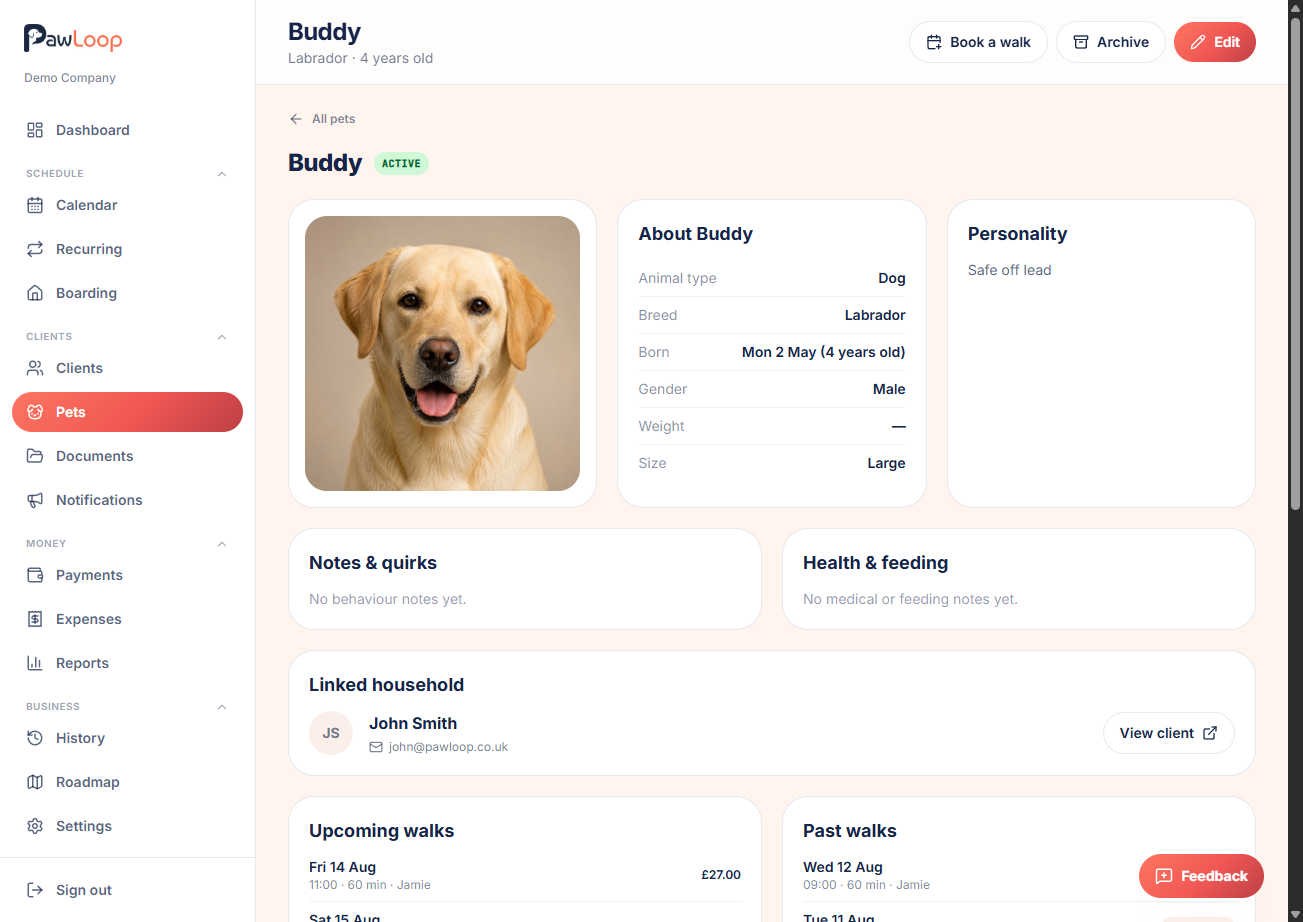
Task: Click the Safe off lead personality text
Action: click(1009, 270)
